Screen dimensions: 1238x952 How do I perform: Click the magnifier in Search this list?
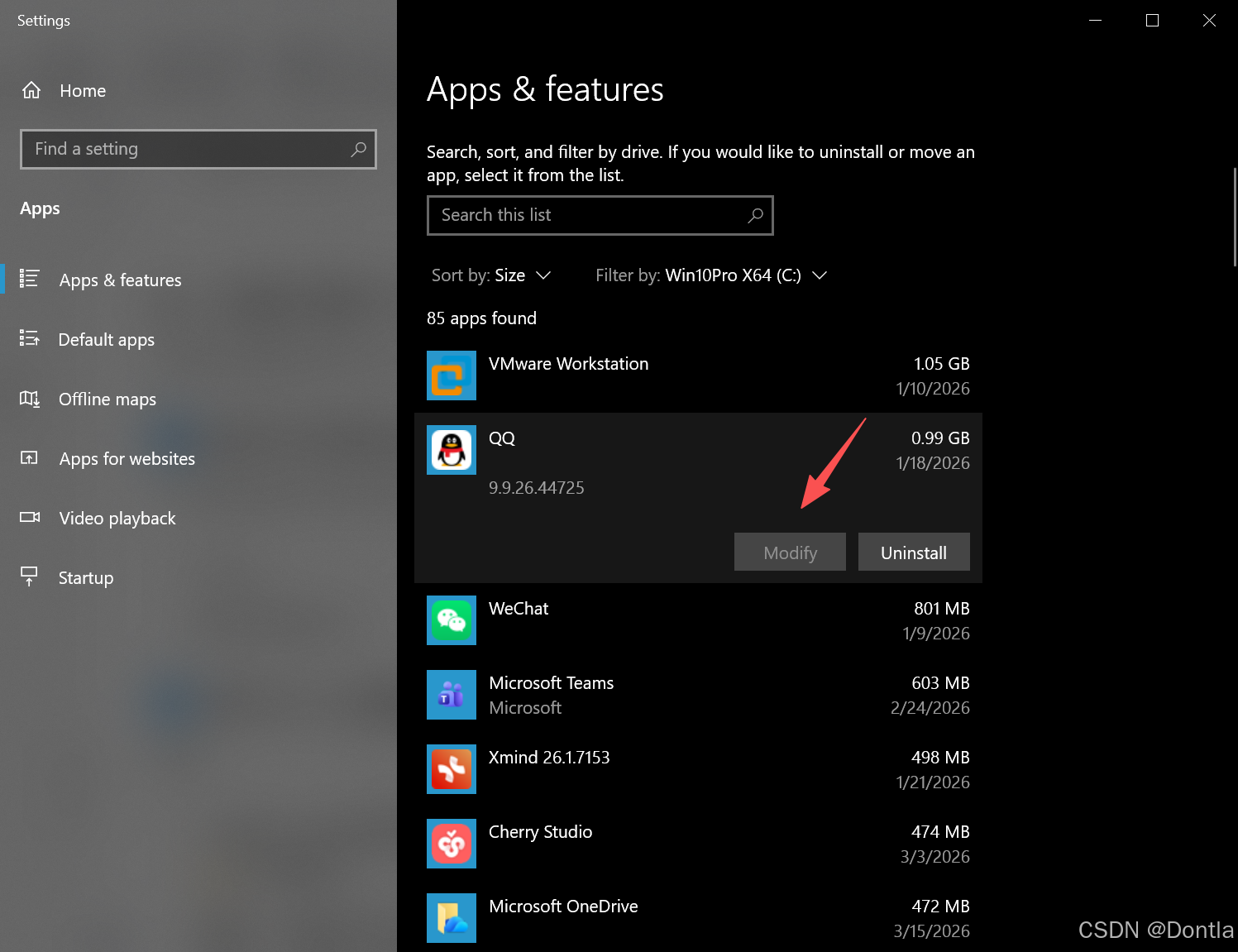tap(755, 215)
